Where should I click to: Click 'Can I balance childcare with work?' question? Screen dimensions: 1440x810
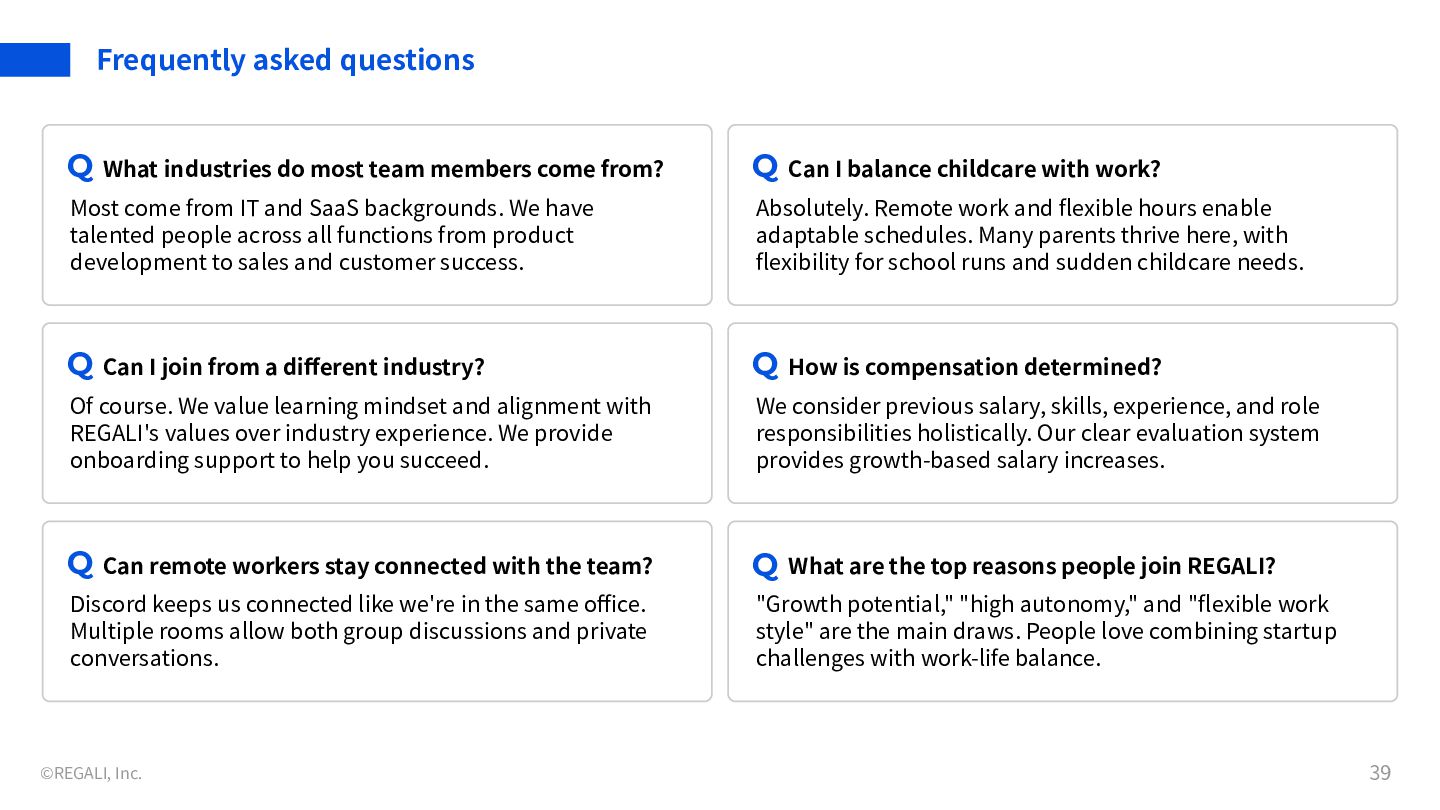coord(974,169)
